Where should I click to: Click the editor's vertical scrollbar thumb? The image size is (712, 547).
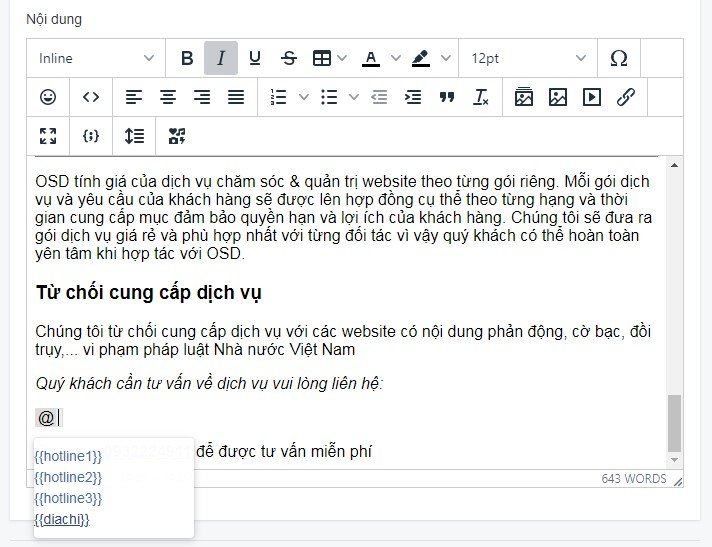pyautogui.click(x=674, y=422)
